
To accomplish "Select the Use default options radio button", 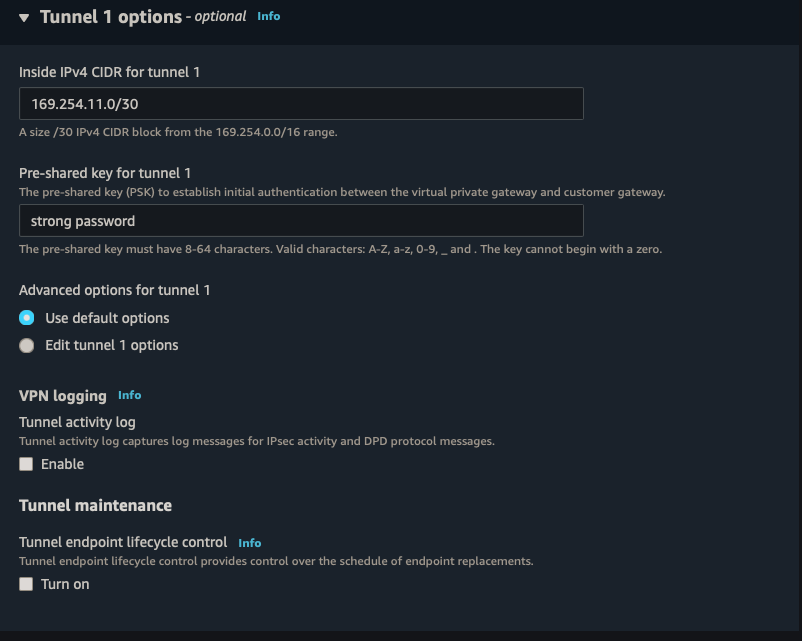I will coord(26,318).
